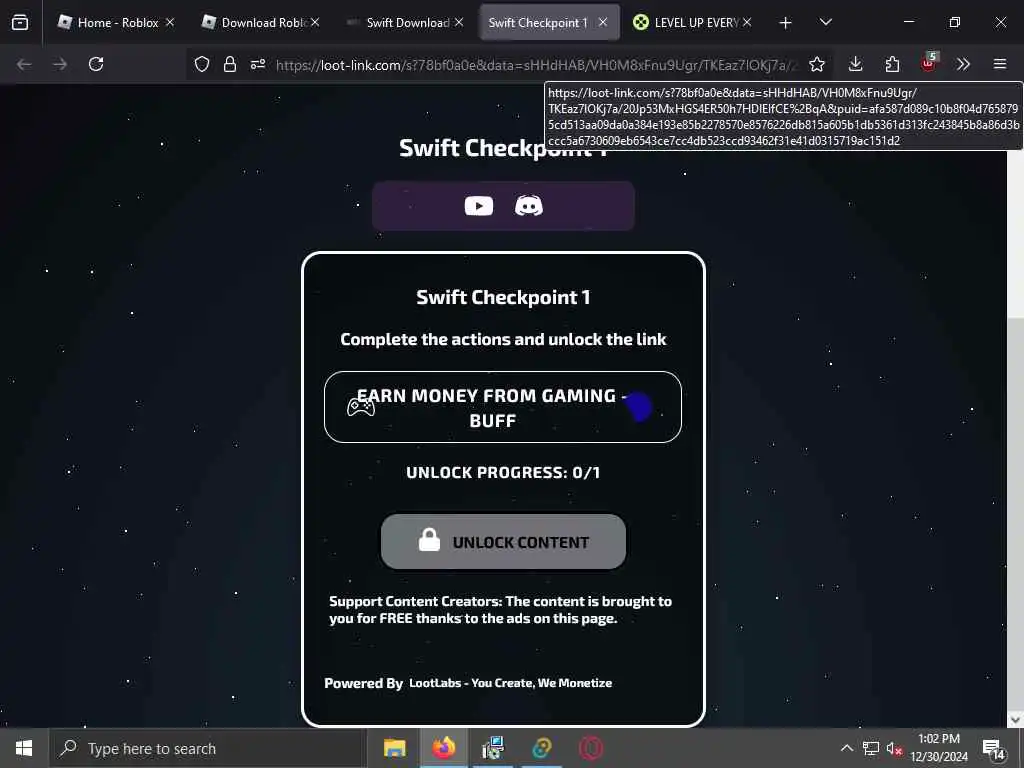Close the Swift Download tab
Screen dimensions: 1024x768
tap(459, 22)
